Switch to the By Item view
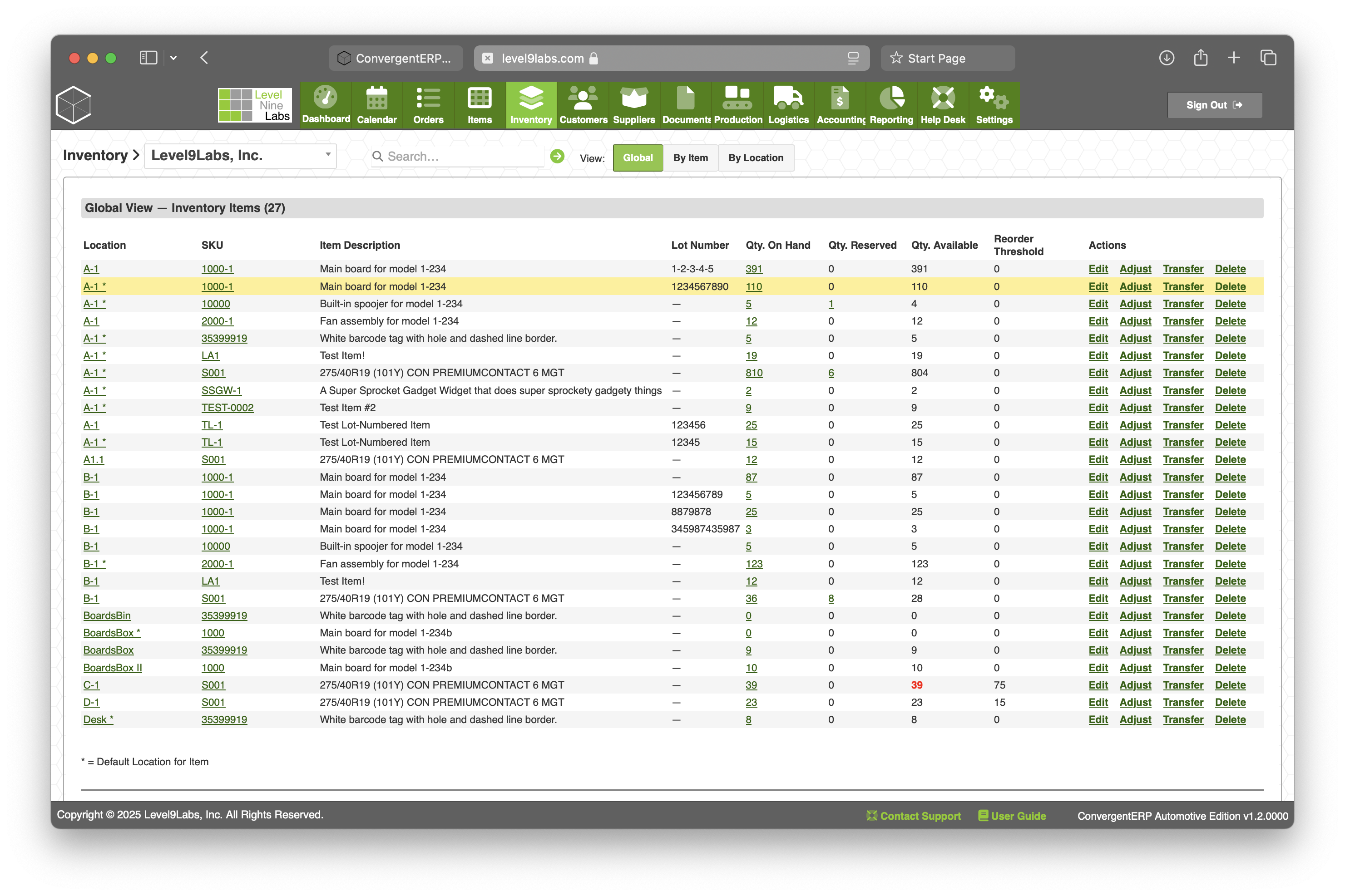This screenshot has width=1345, height=896. [691, 158]
